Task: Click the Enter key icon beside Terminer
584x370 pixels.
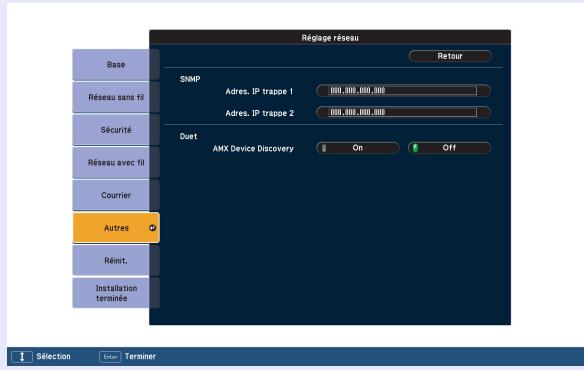Action: tap(110, 357)
